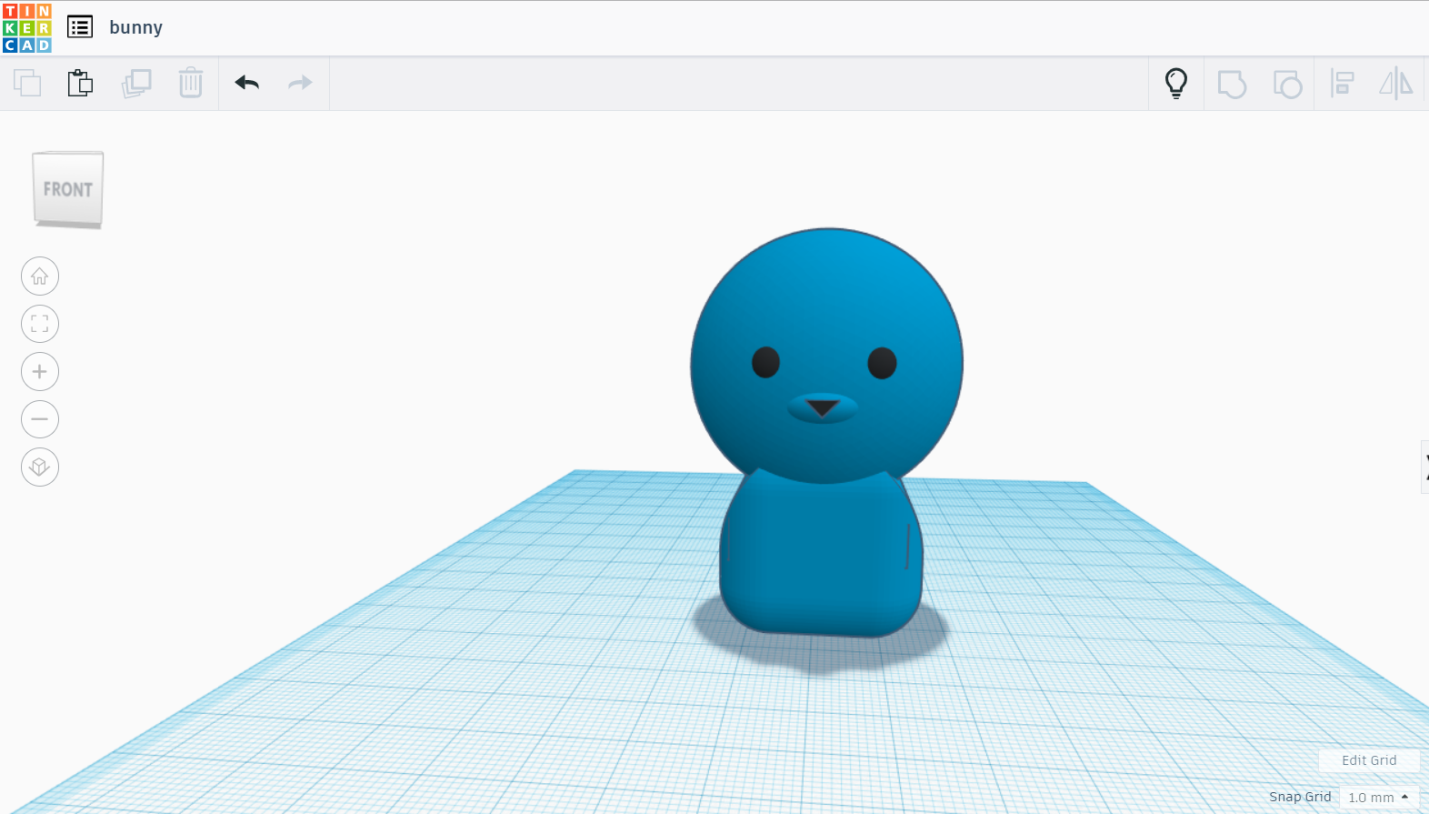Select the bunny's triangular nose
Screen dimensions: 1429x814
coord(822,407)
